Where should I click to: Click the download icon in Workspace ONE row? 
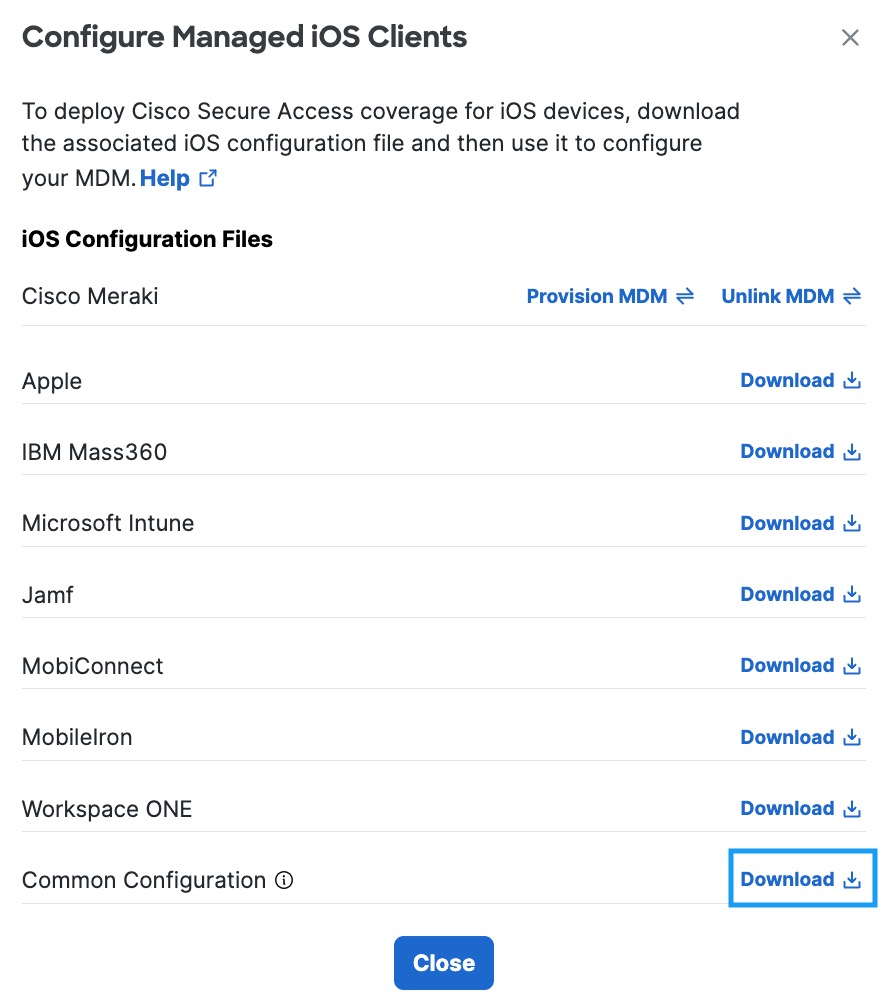[x=852, y=809]
